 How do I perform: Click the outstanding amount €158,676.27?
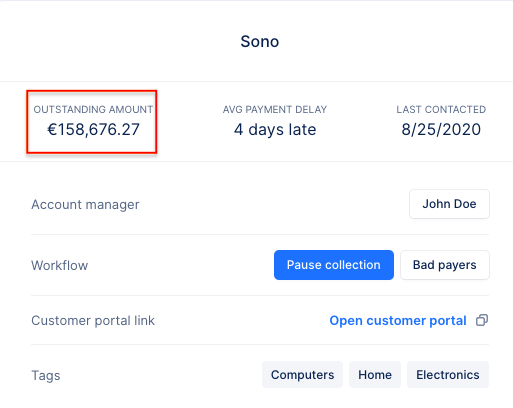point(93,130)
